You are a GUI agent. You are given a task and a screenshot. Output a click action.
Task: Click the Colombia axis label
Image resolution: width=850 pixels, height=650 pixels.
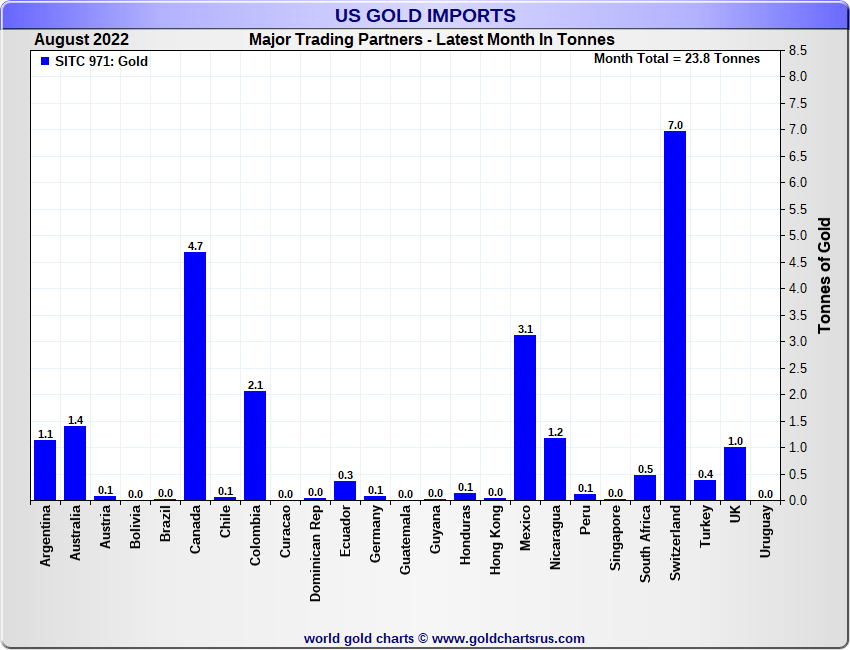pyautogui.click(x=255, y=535)
